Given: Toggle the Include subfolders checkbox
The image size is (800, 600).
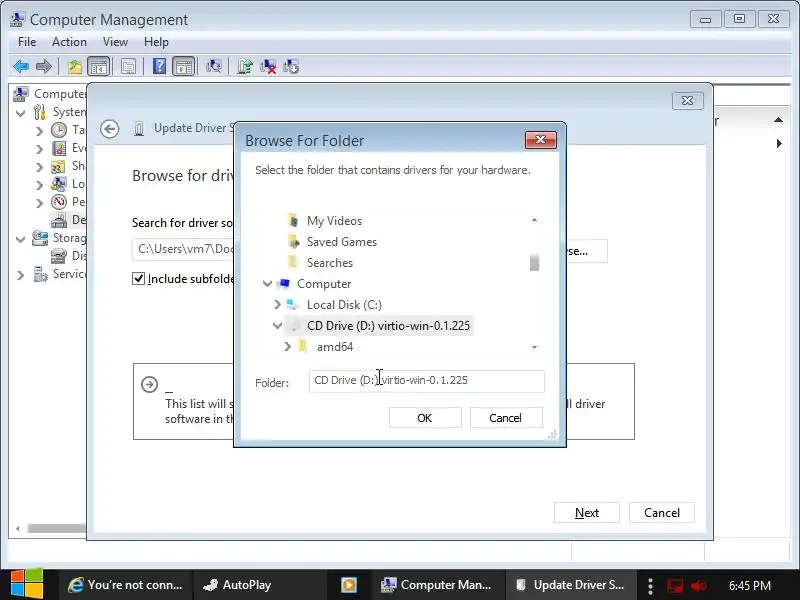Looking at the screenshot, I should click(138, 279).
